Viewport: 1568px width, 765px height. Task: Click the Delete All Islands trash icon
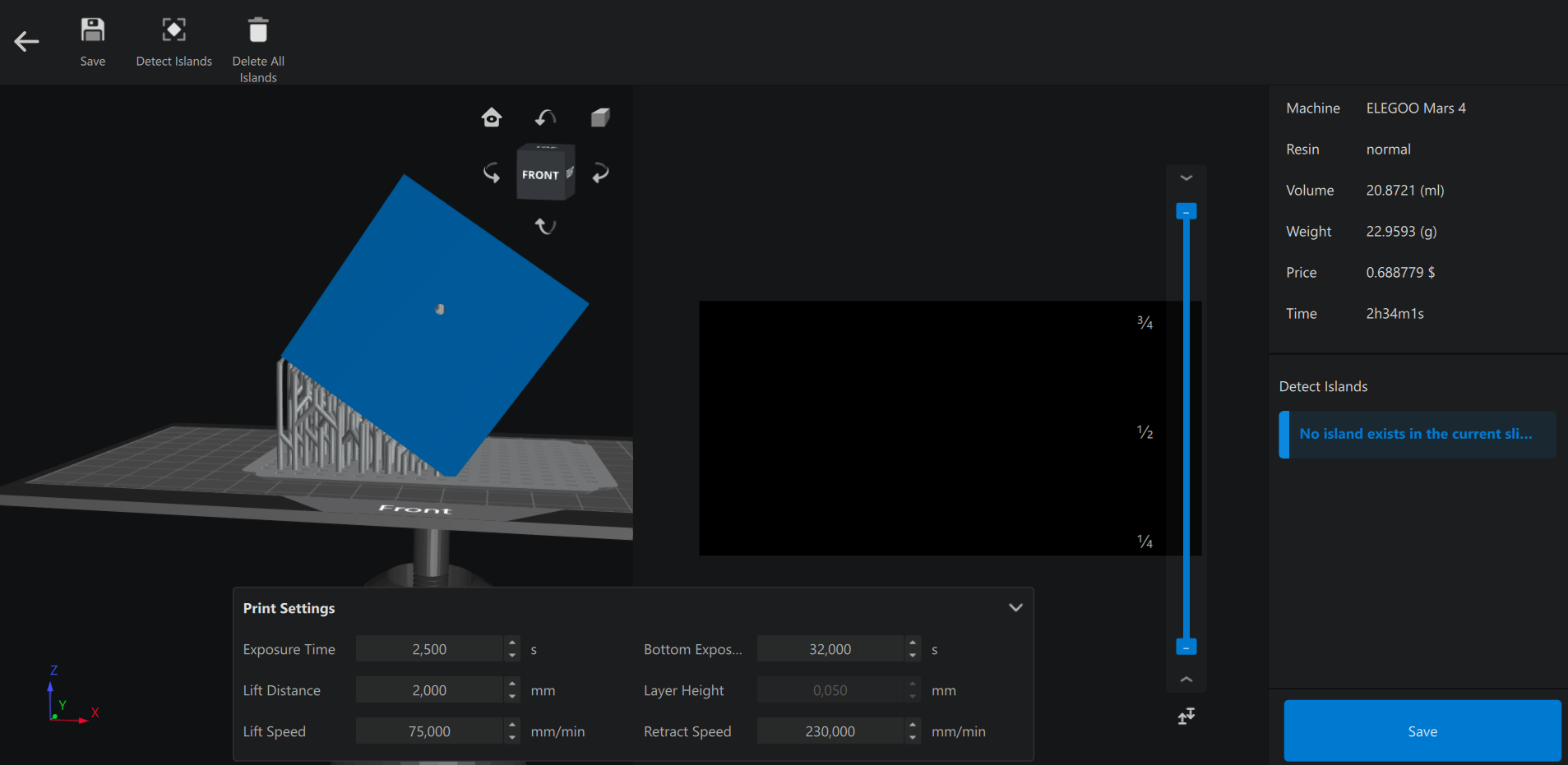[258, 30]
